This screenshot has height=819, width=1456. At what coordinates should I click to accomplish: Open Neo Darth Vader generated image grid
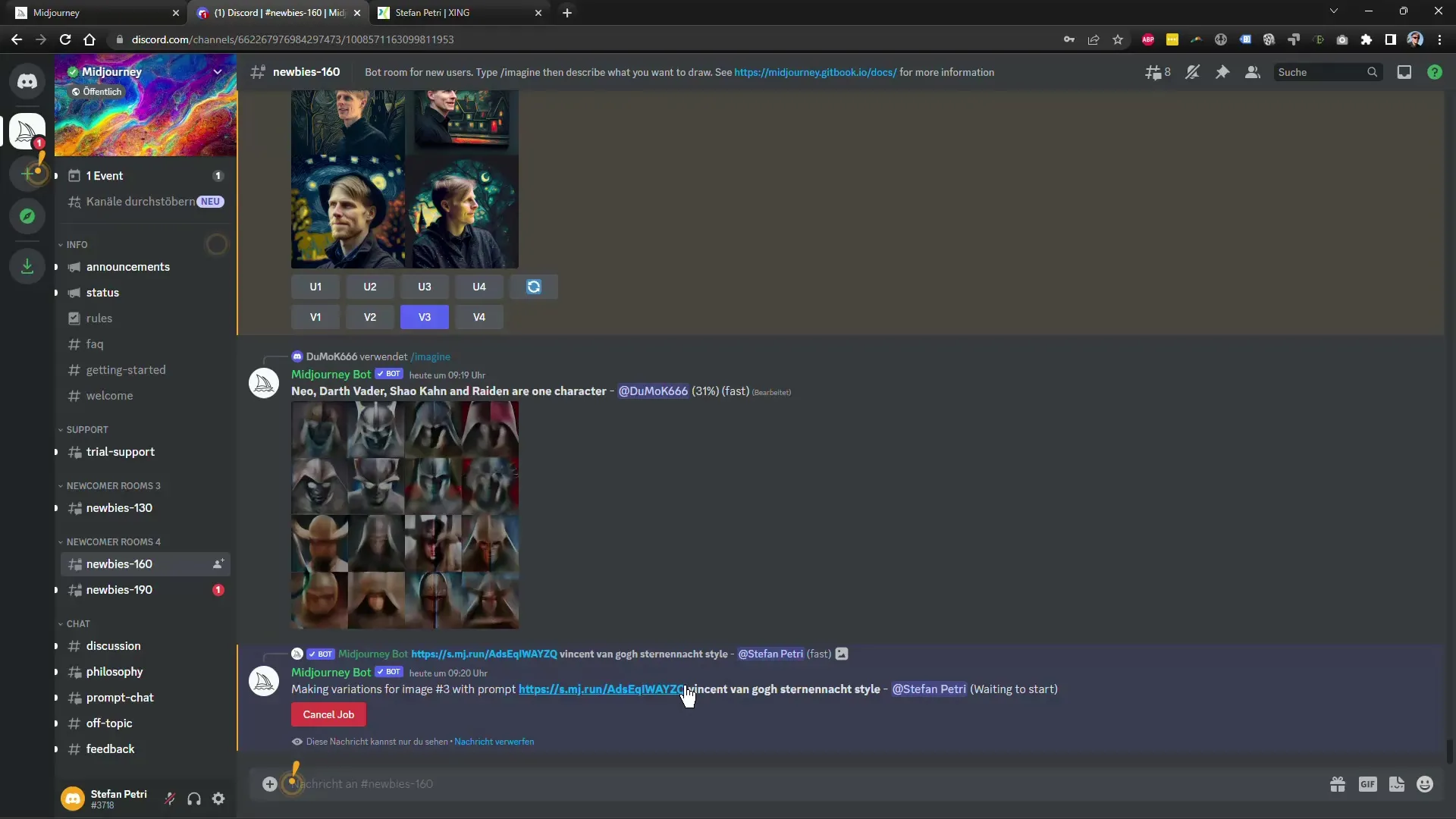click(405, 515)
